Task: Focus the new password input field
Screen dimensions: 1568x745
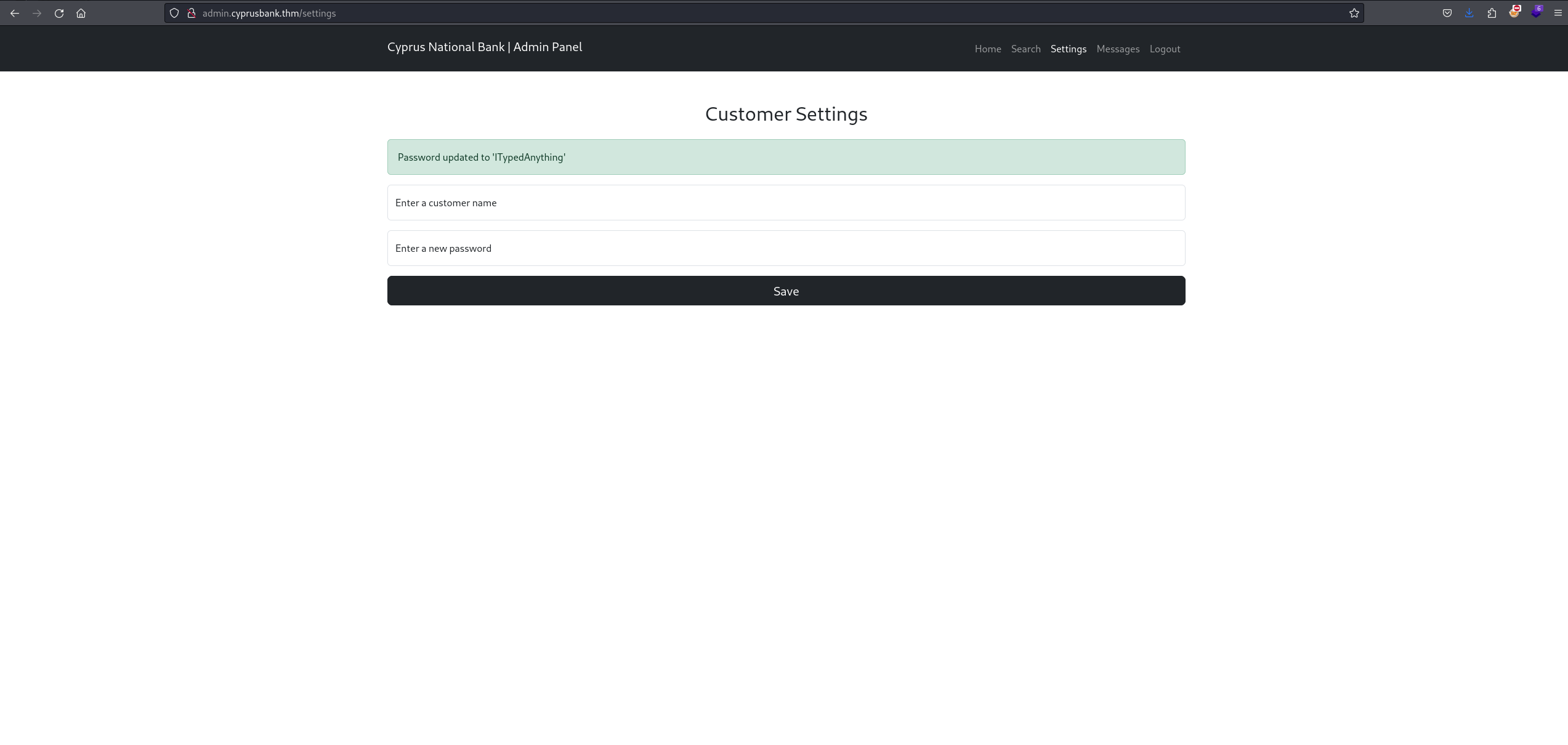Action: (786, 248)
